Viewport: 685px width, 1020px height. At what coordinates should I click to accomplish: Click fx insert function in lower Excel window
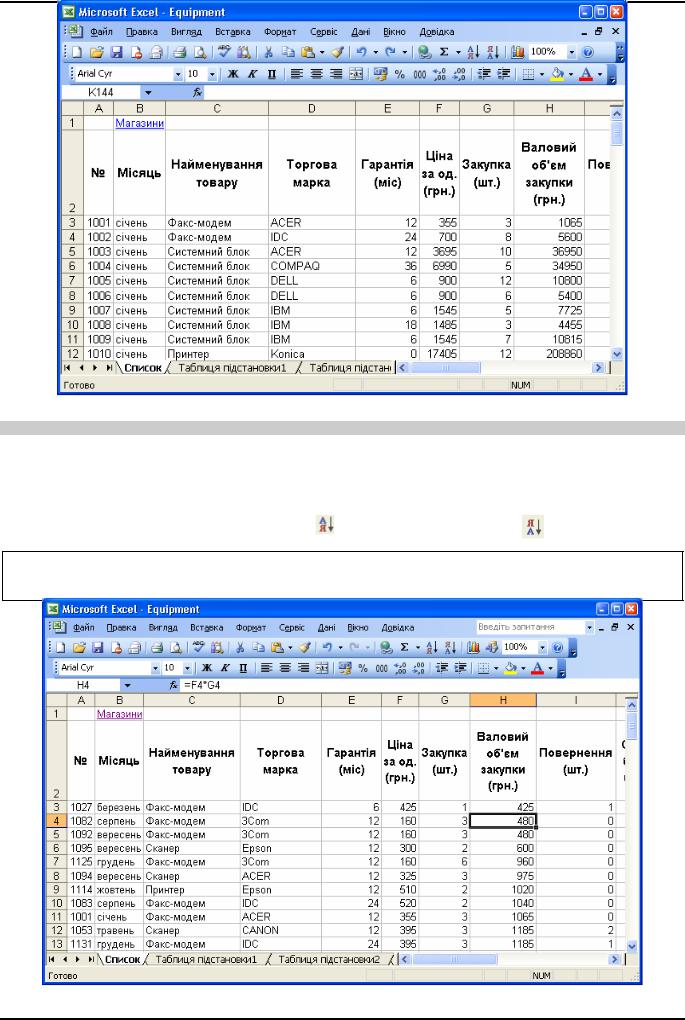click(x=174, y=685)
